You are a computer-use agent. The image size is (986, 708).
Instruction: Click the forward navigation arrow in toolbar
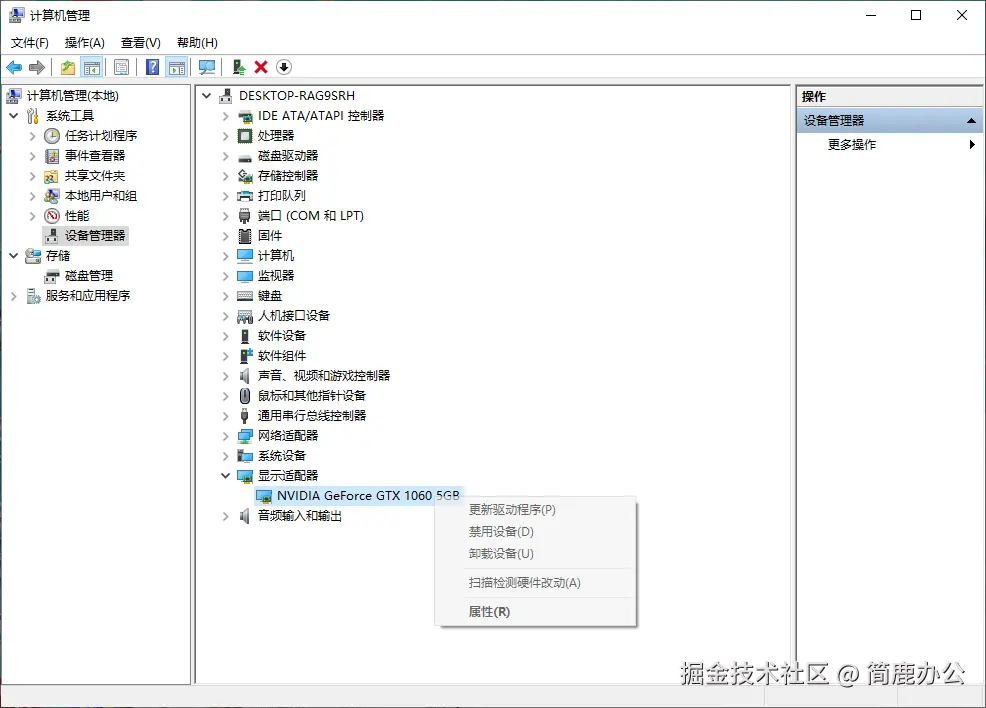(36, 67)
